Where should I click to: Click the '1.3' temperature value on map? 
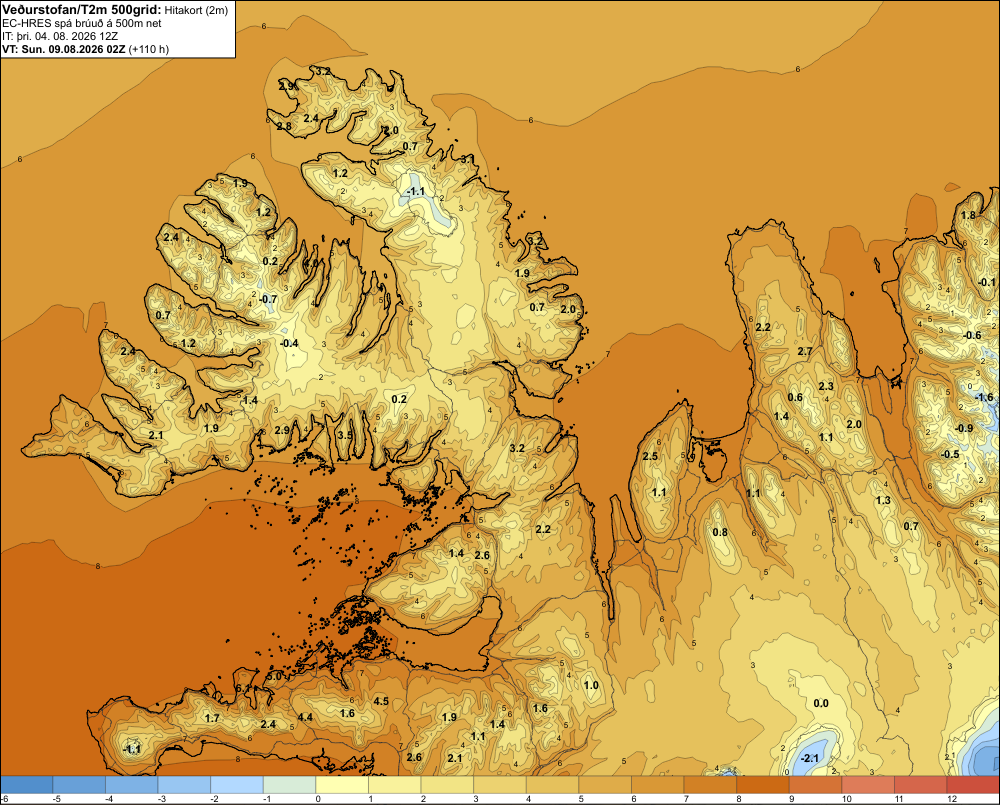tap(883, 500)
